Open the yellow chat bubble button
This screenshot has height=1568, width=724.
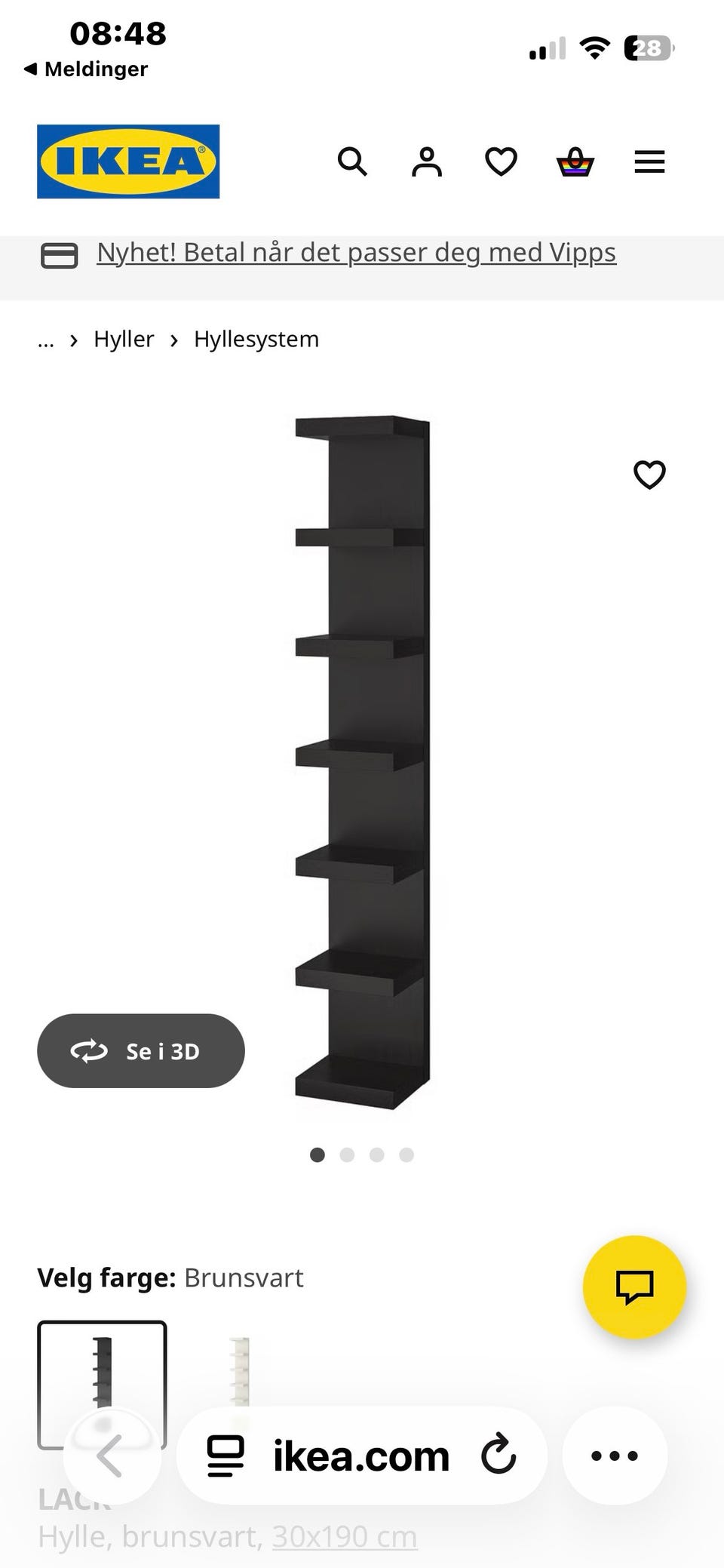pyautogui.click(x=634, y=1287)
